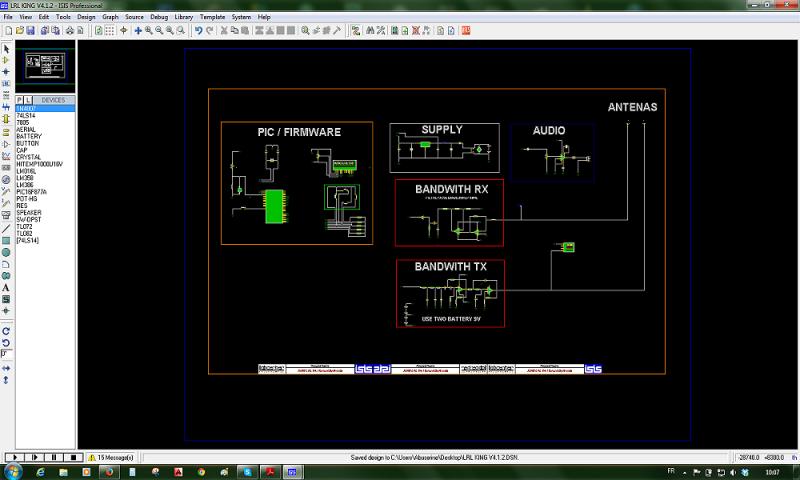Click the P pick devices button
This screenshot has width=800, height=480.
[19, 100]
